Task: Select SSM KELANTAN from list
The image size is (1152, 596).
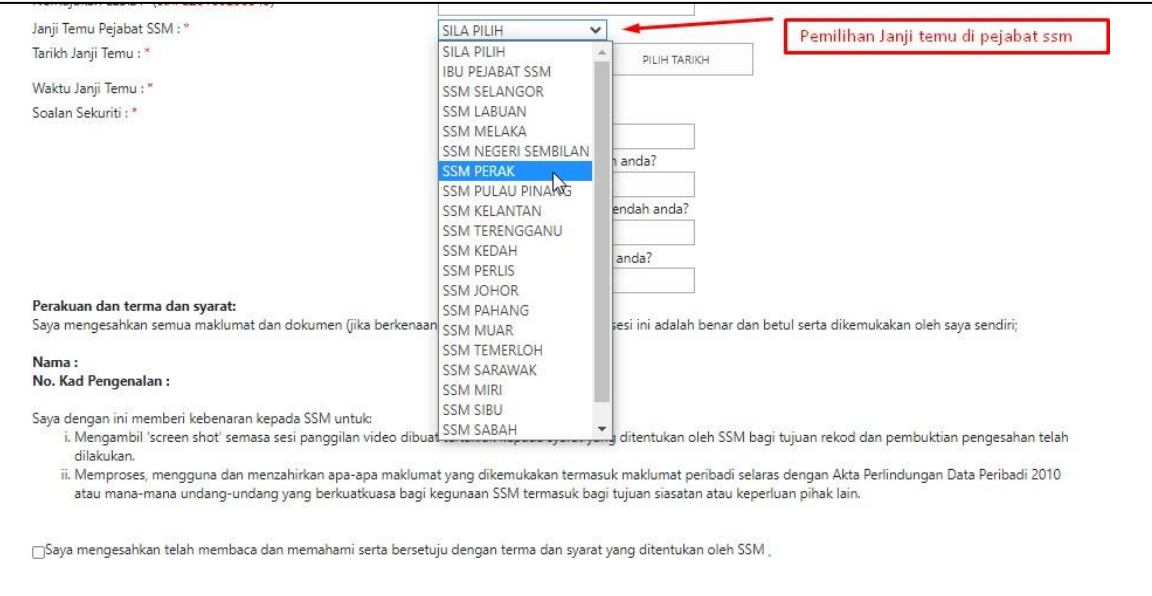Action: (516, 211)
